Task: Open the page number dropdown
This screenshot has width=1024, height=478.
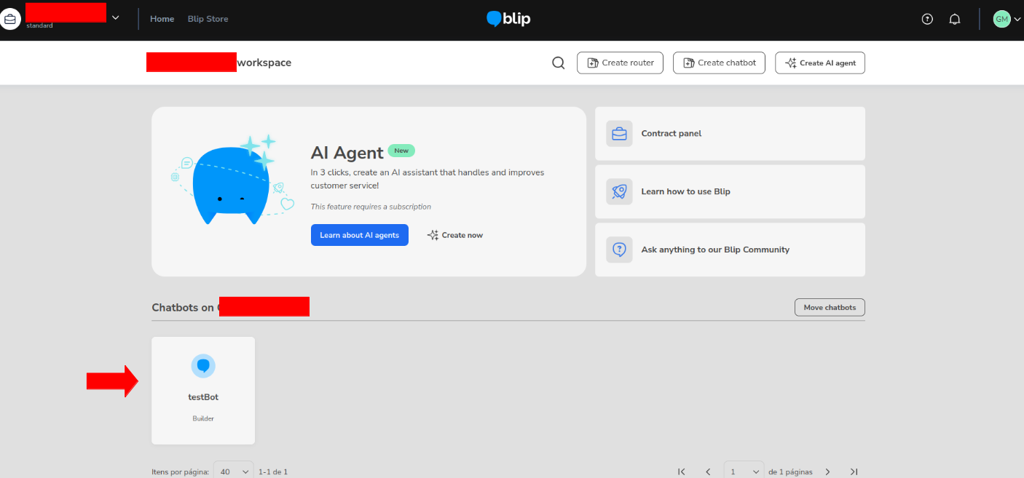Action: pyautogui.click(x=743, y=471)
